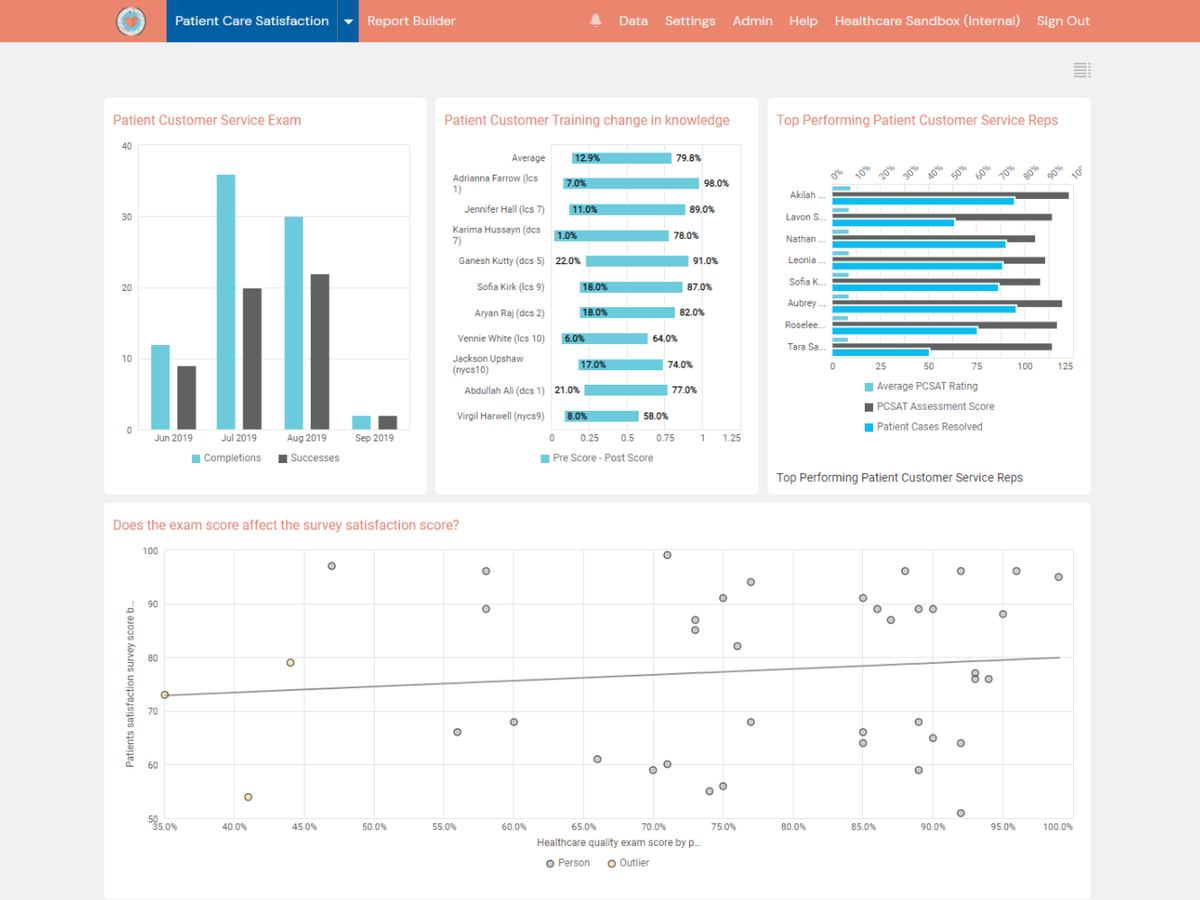Open the Settings menu
Image resolution: width=1200 pixels, height=900 pixels.
click(690, 20)
